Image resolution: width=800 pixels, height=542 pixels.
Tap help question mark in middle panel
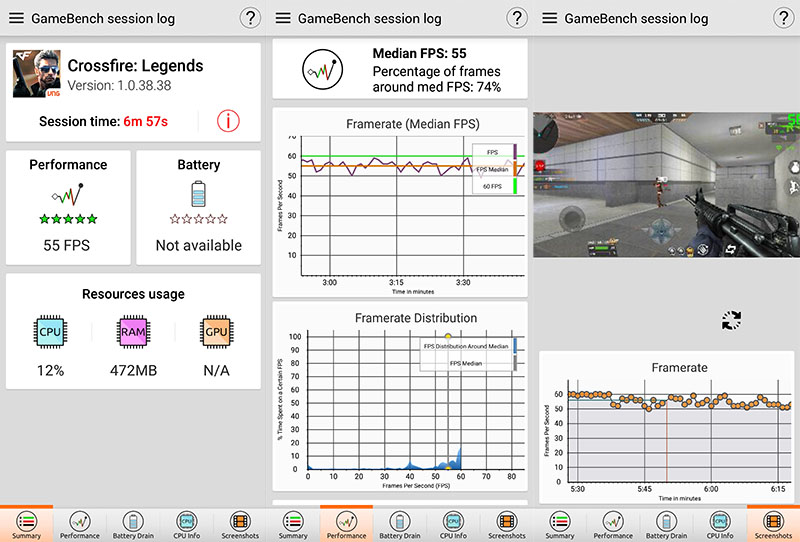pyautogui.click(x=517, y=18)
